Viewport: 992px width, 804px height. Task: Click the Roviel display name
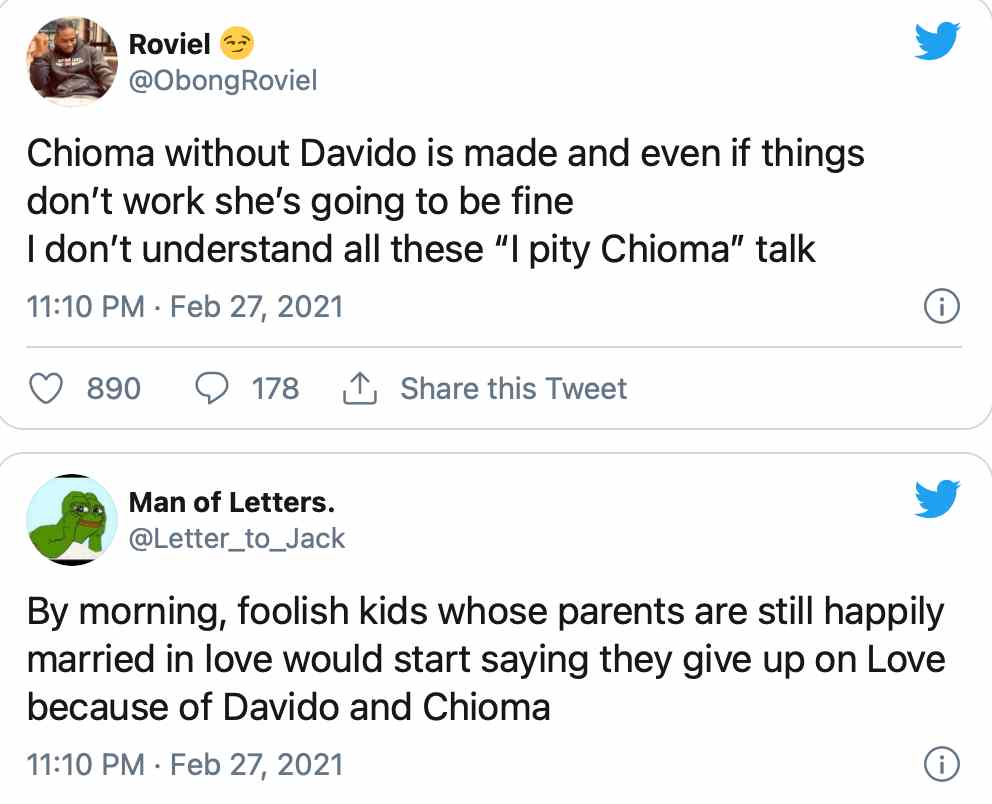click(171, 44)
